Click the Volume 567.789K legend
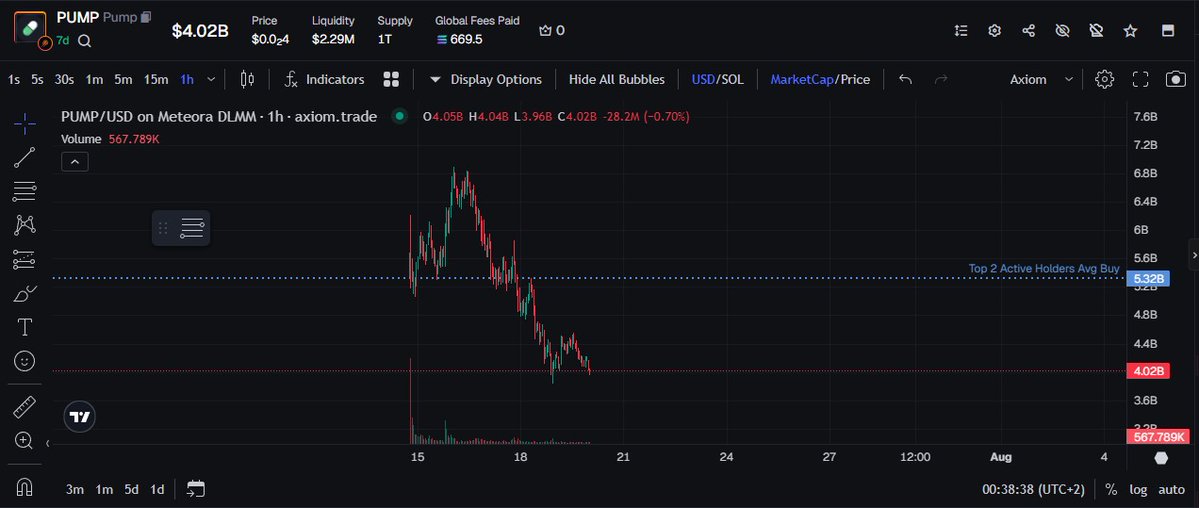The width and height of the screenshot is (1199, 508). coord(110,138)
